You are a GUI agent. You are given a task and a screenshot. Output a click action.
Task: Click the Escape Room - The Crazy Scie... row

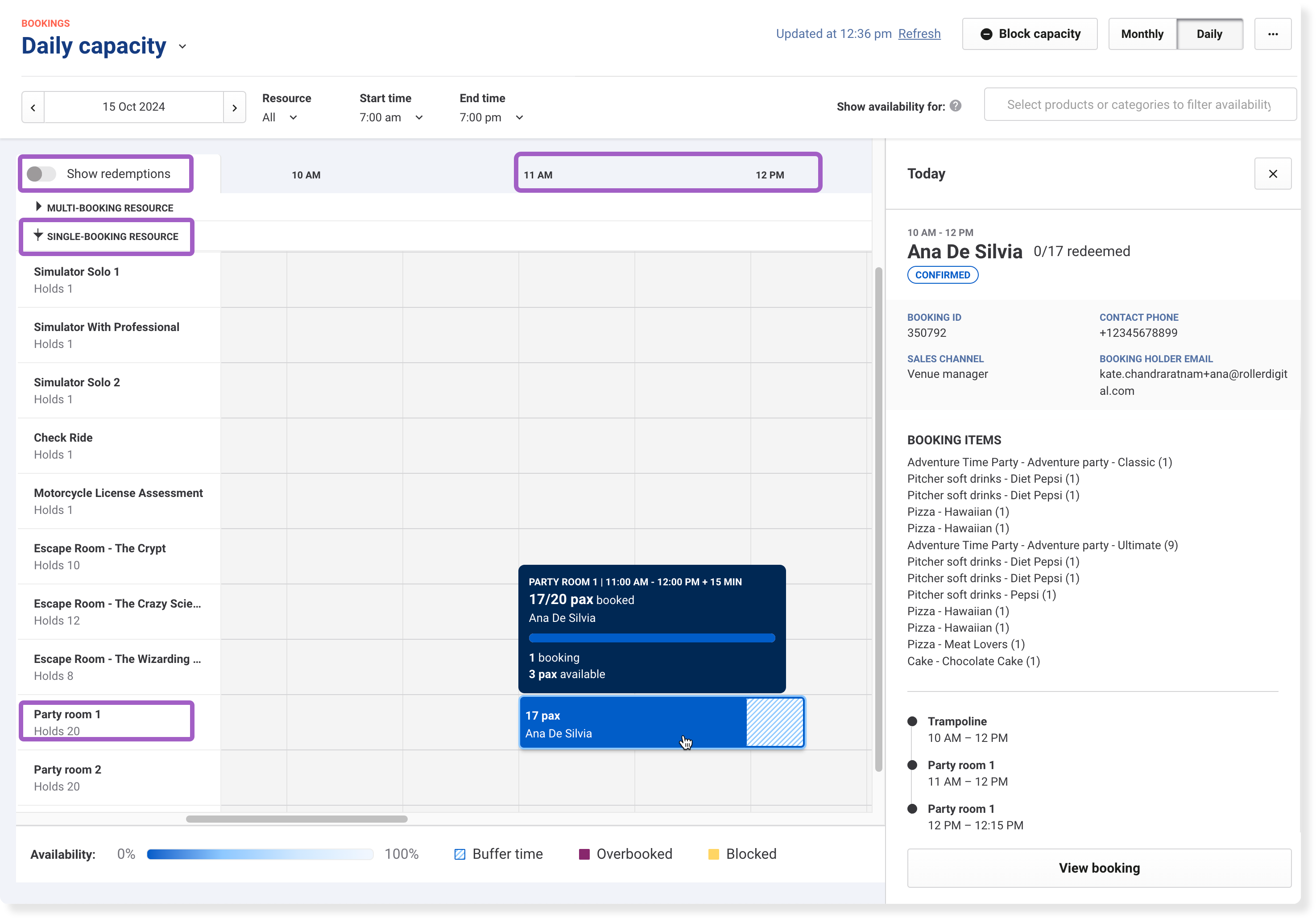(x=119, y=612)
